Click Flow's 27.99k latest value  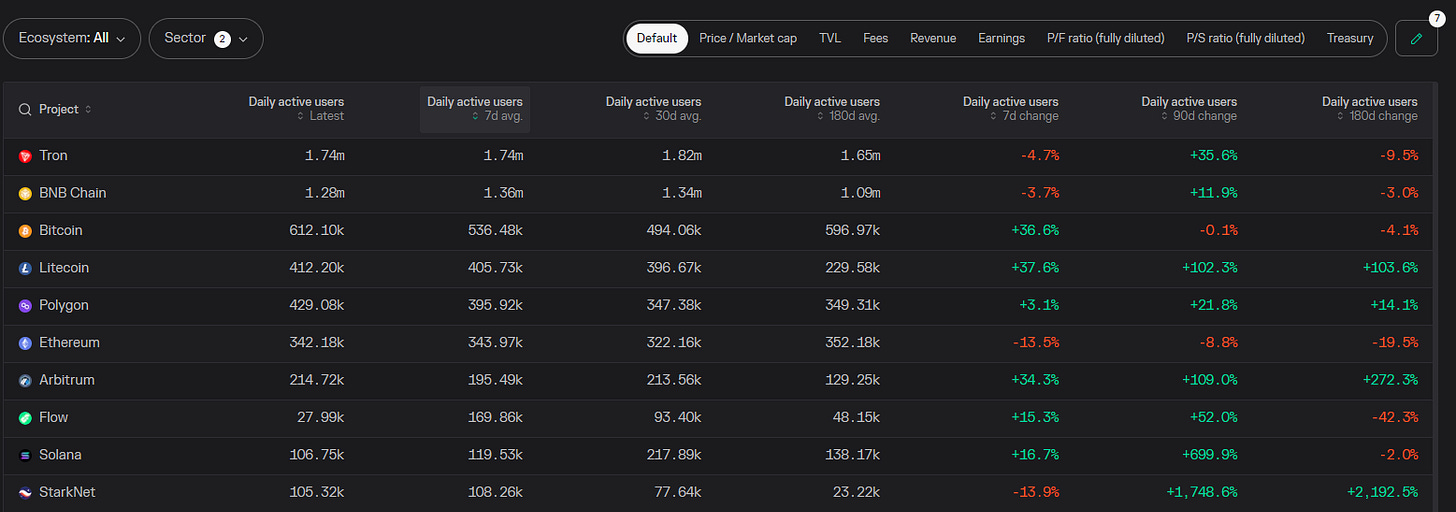tap(320, 418)
